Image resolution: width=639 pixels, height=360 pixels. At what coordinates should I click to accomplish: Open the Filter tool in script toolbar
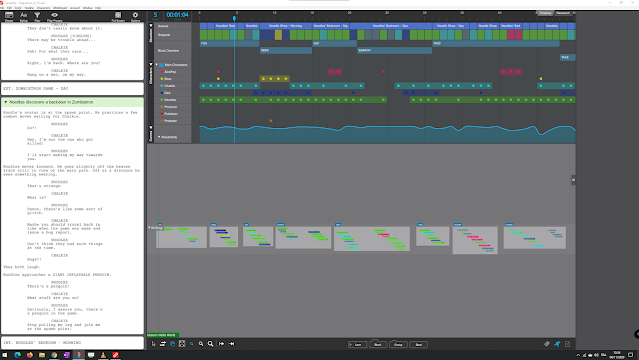(x=37, y=16)
